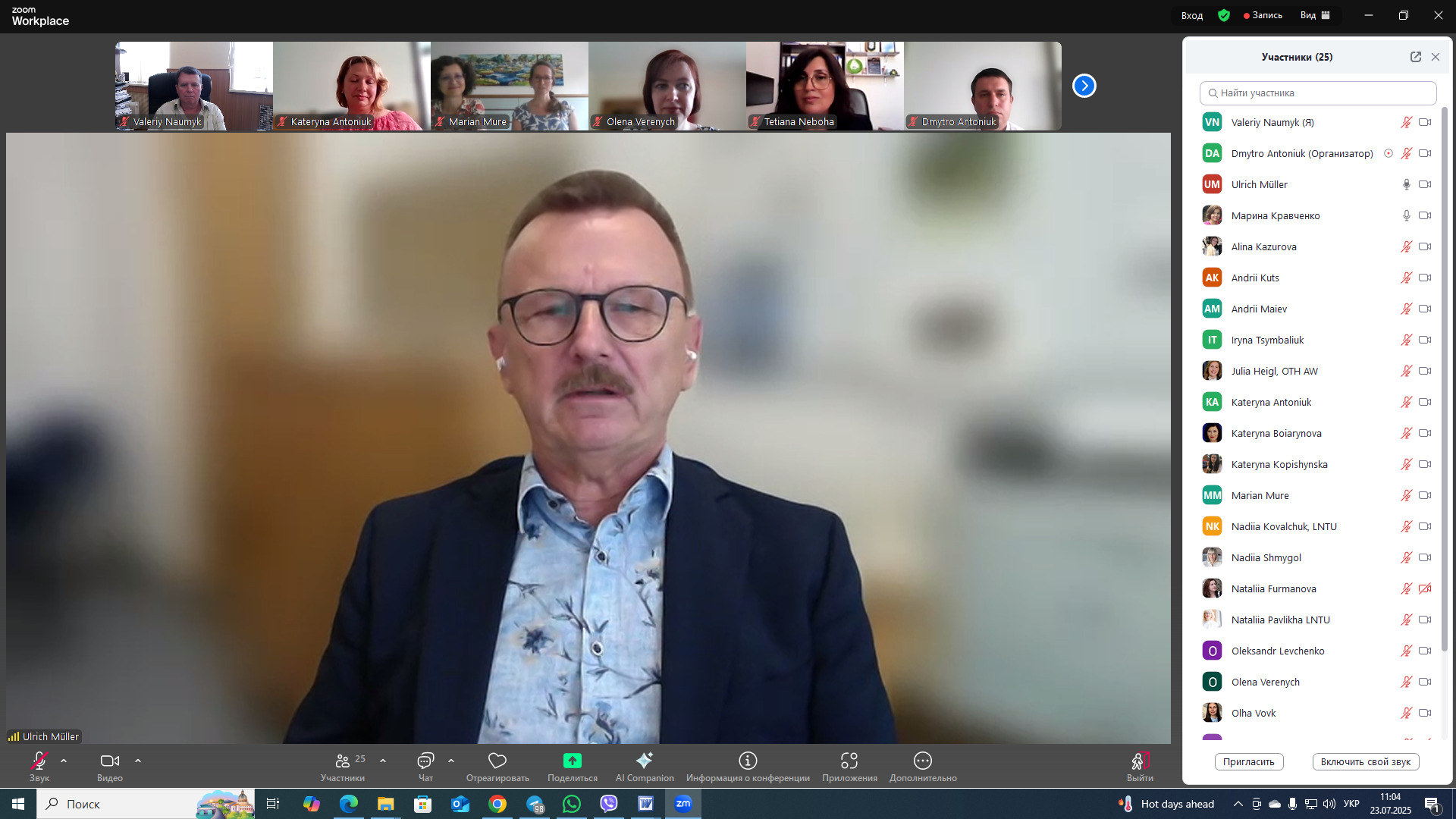This screenshot has height=819, width=1456.
Task: Click the Найти участника search field
Action: point(1318,93)
